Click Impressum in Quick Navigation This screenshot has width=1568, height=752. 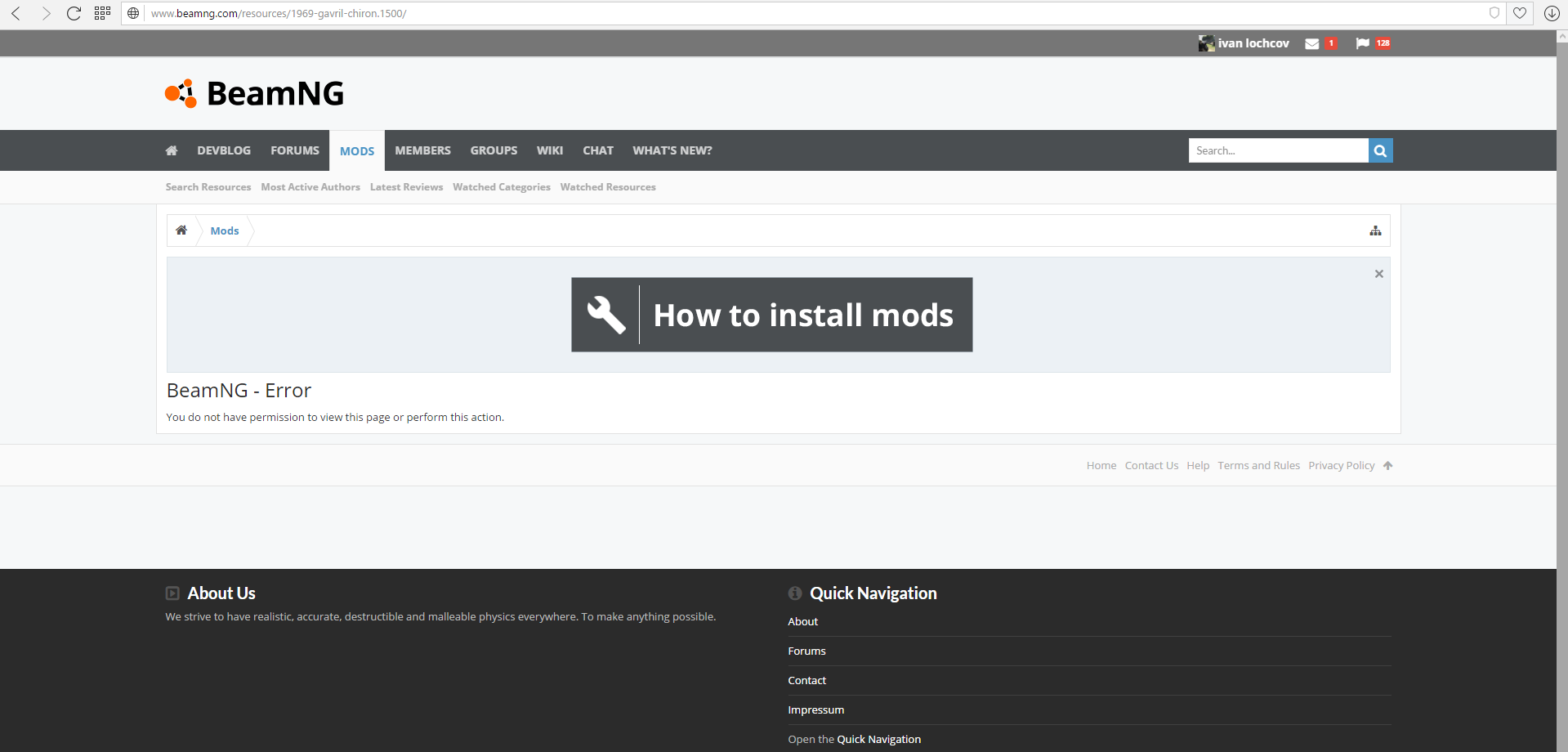pos(816,709)
